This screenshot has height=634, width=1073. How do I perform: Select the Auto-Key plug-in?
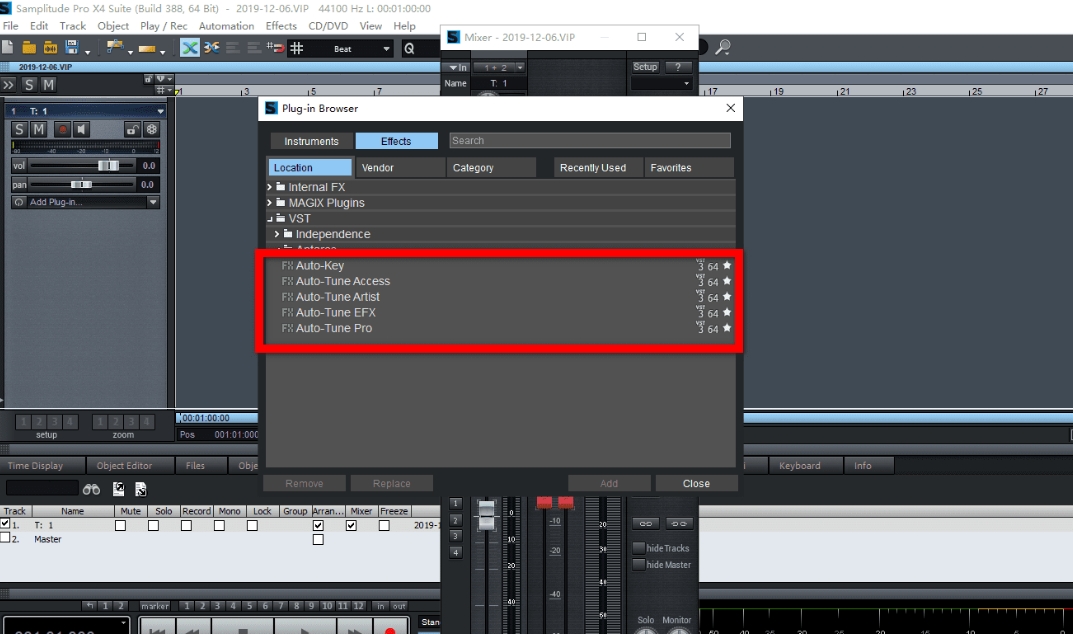pos(320,266)
